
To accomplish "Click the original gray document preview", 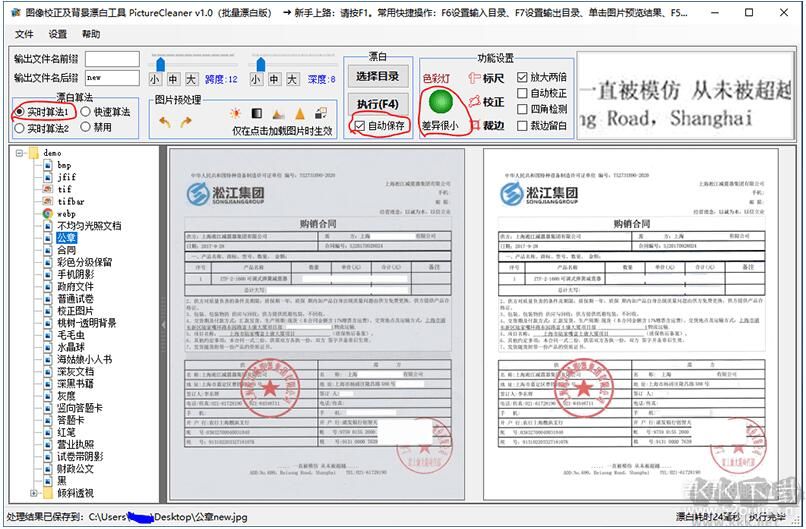I will click(317, 324).
